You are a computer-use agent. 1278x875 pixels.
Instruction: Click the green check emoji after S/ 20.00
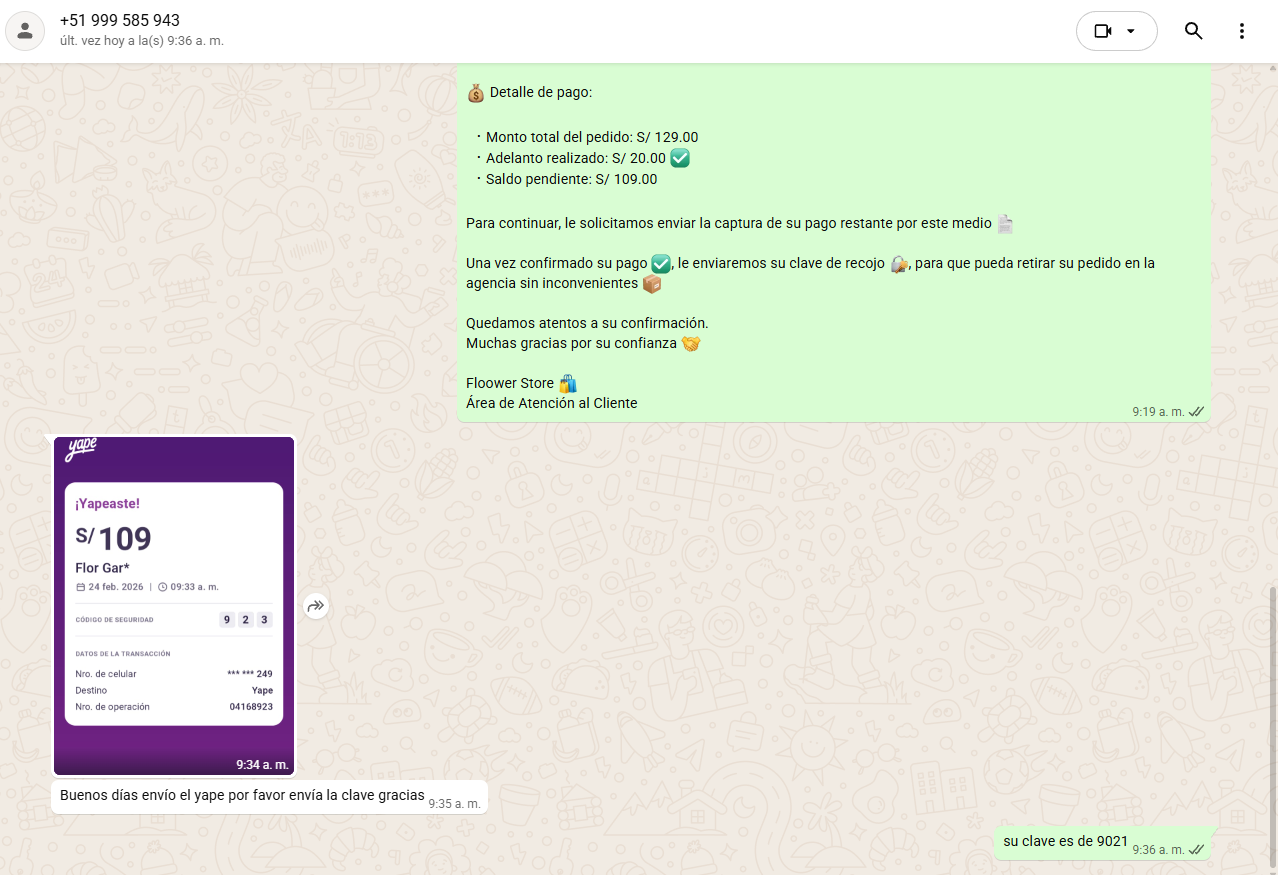[x=680, y=158]
